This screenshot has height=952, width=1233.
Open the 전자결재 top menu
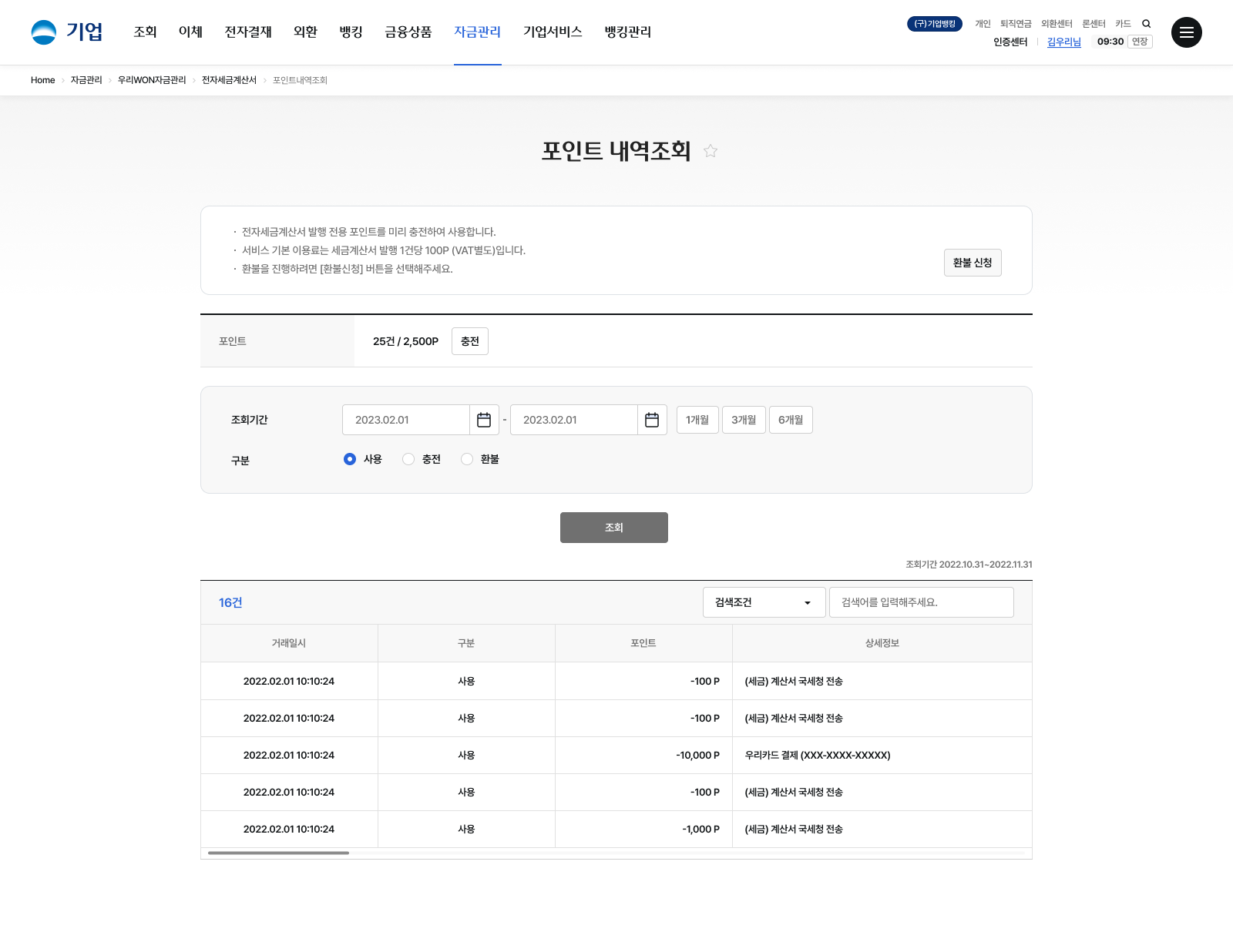(248, 32)
